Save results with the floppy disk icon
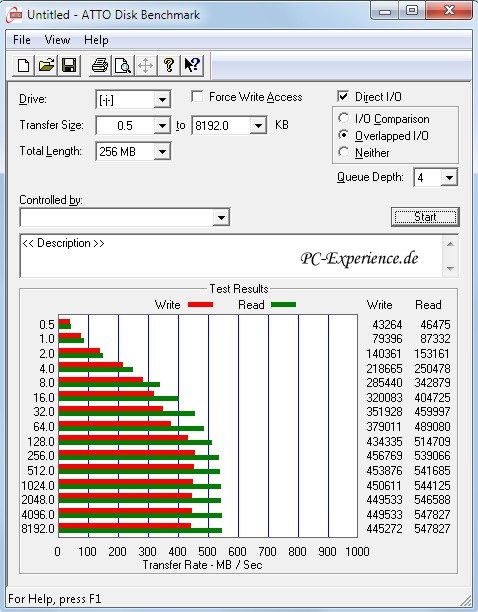This screenshot has height=612, width=478. tap(69, 65)
